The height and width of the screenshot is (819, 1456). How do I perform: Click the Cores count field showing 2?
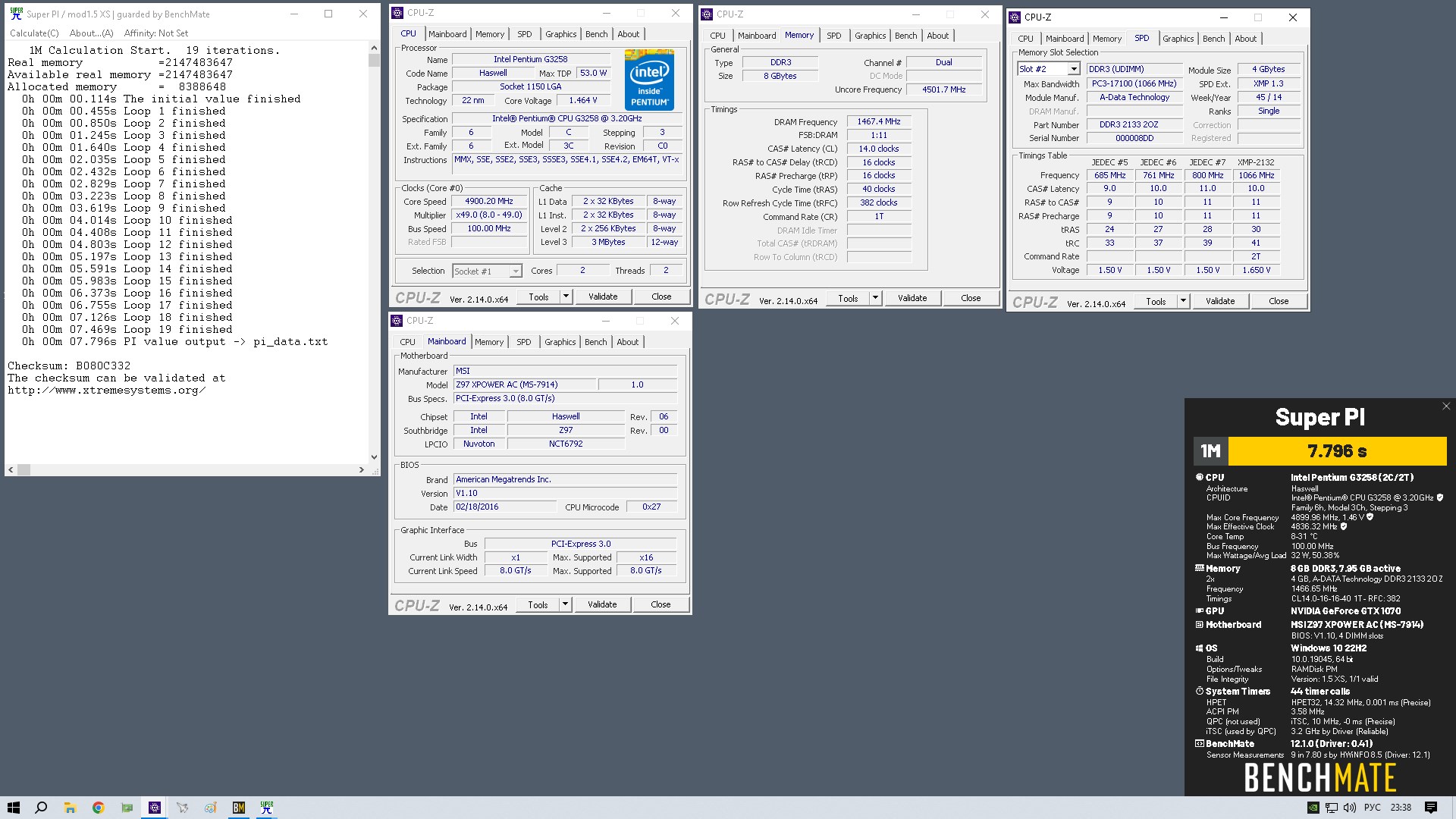pos(582,271)
